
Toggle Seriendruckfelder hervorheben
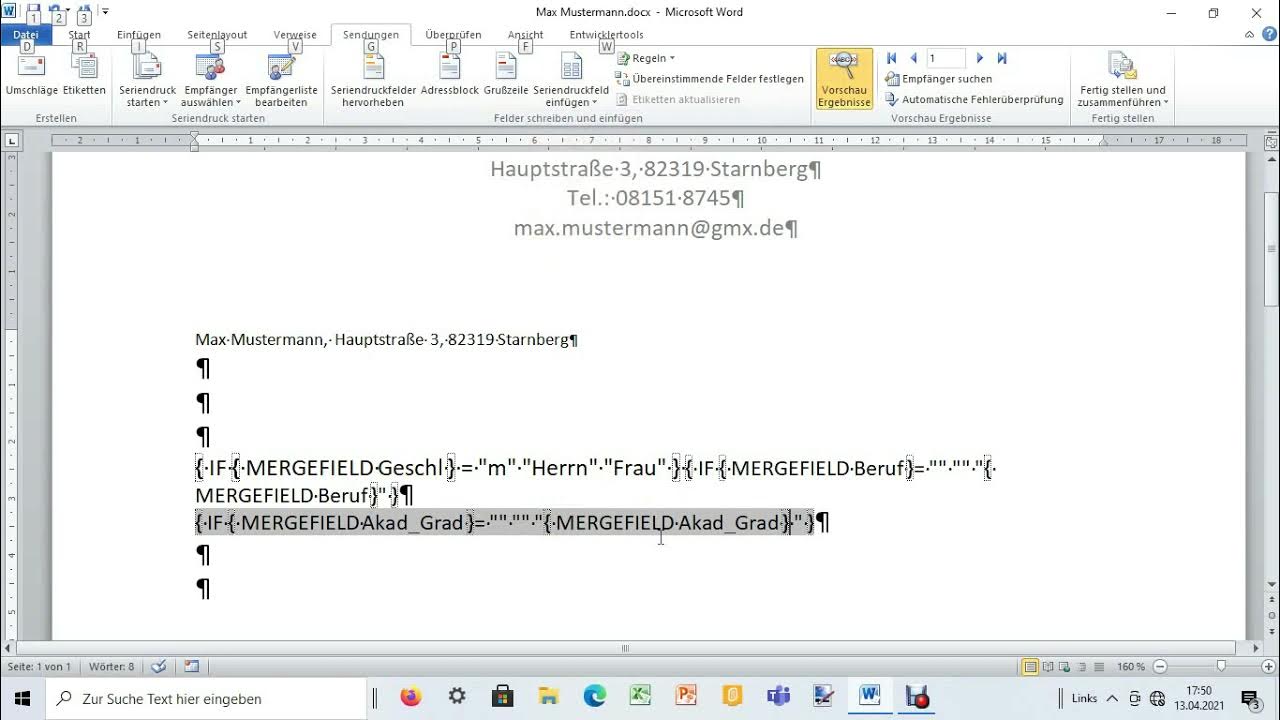coord(373,81)
